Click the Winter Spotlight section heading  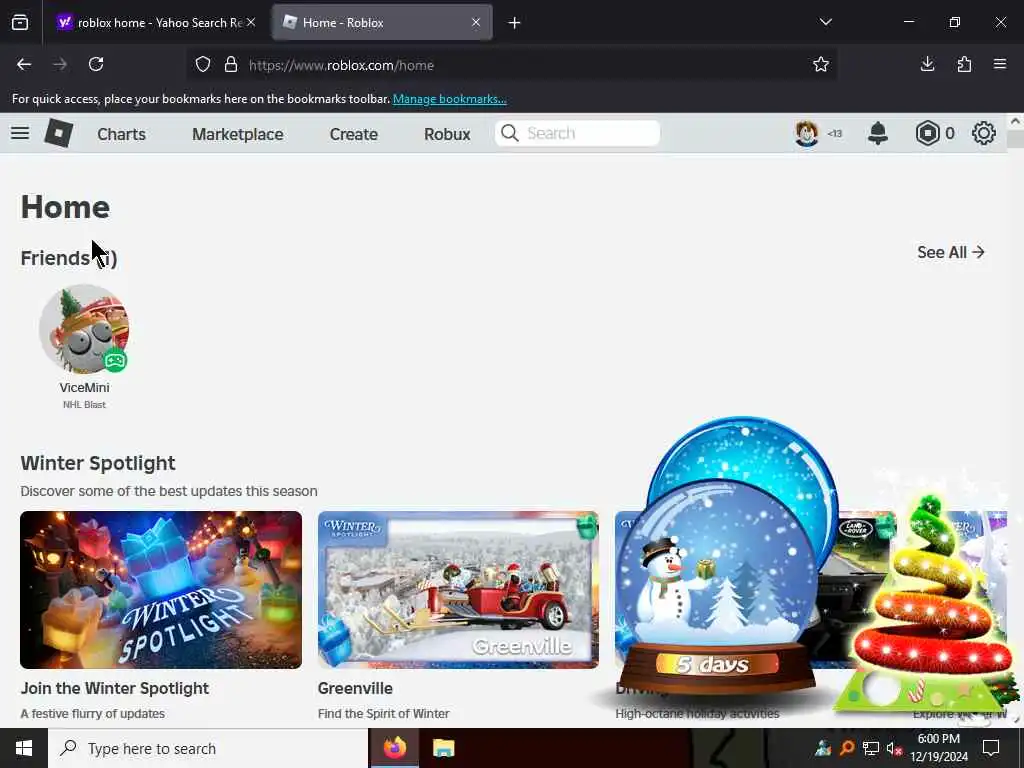click(98, 463)
